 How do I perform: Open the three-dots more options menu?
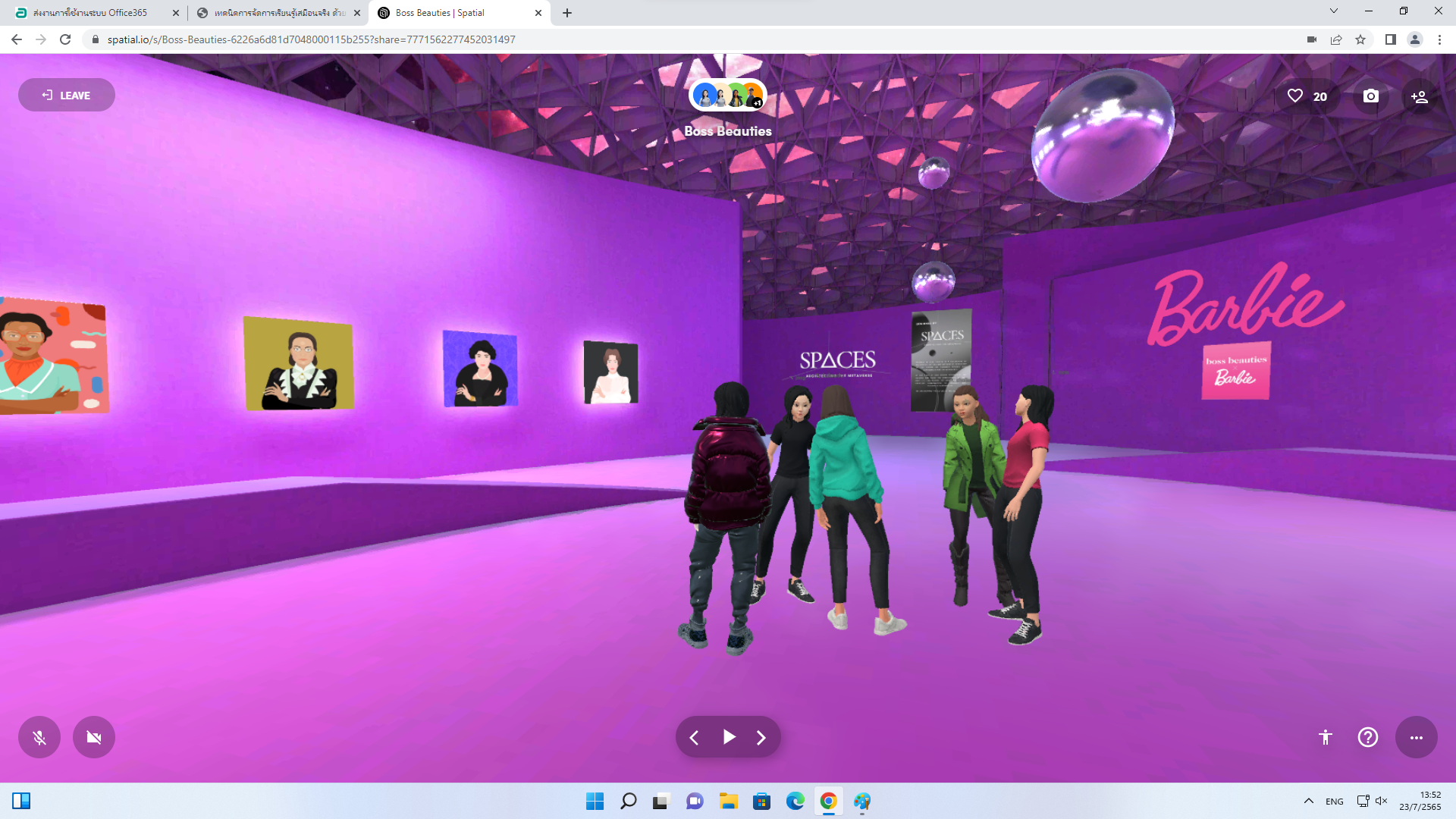click(1416, 737)
